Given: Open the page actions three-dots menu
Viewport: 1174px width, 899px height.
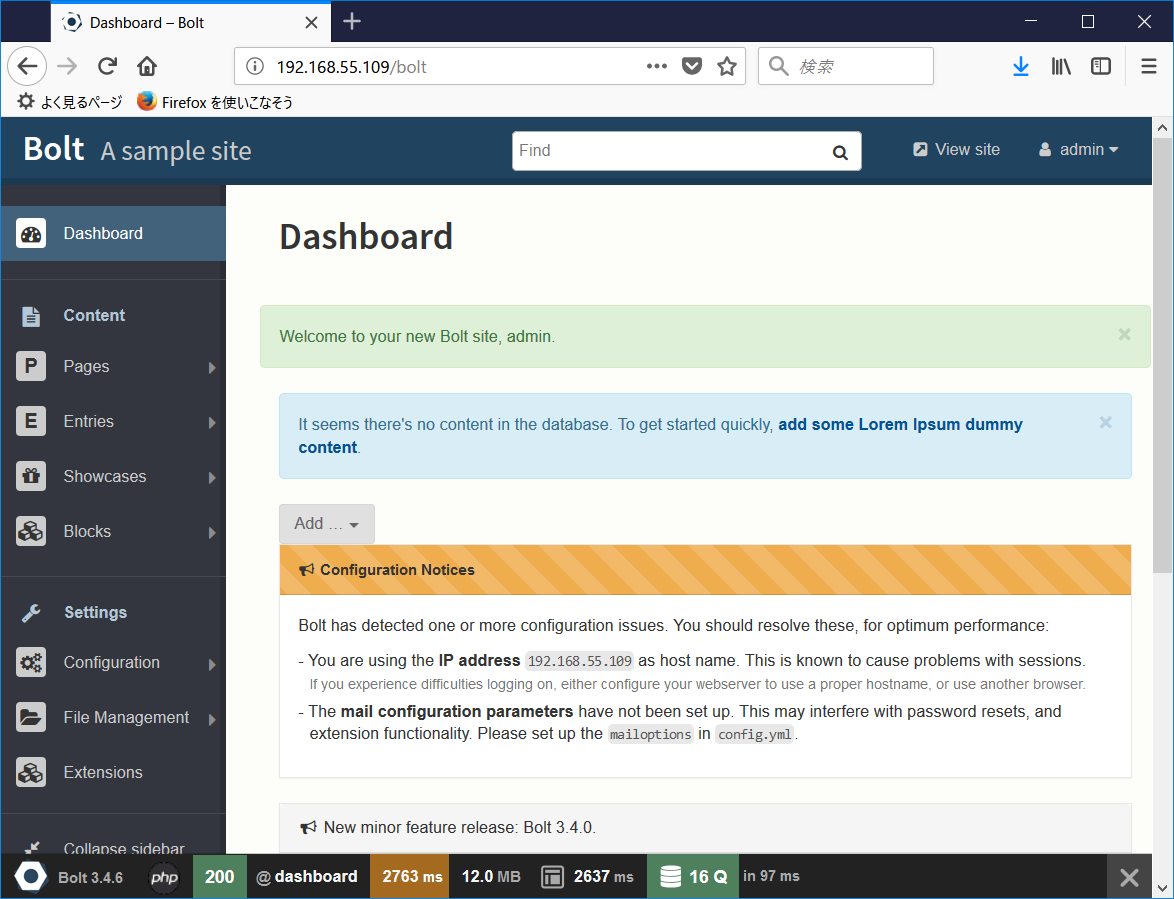Looking at the screenshot, I should pos(657,67).
